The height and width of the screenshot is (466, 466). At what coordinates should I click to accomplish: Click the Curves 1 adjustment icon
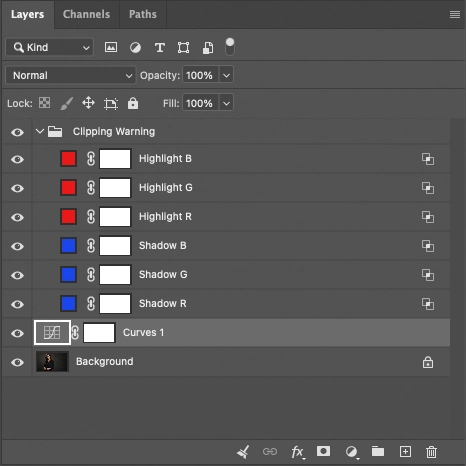click(x=52, y=332)
